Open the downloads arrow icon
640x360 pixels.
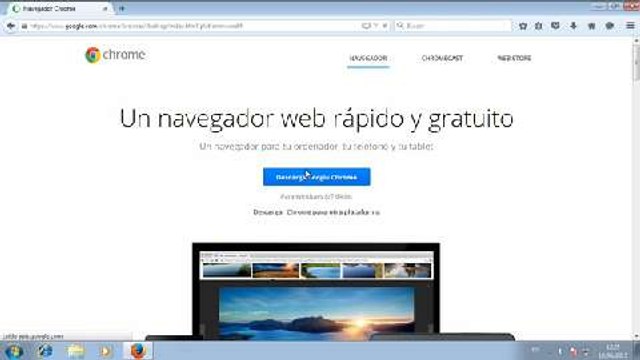coord(573,26)
